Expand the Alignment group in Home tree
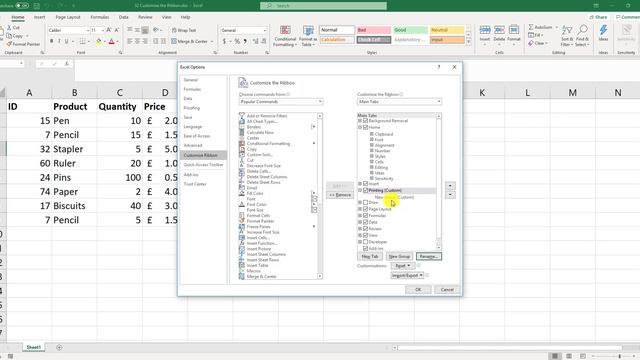Image resolution: width=640 pixels, height=360 pixels. coord(372,145)
